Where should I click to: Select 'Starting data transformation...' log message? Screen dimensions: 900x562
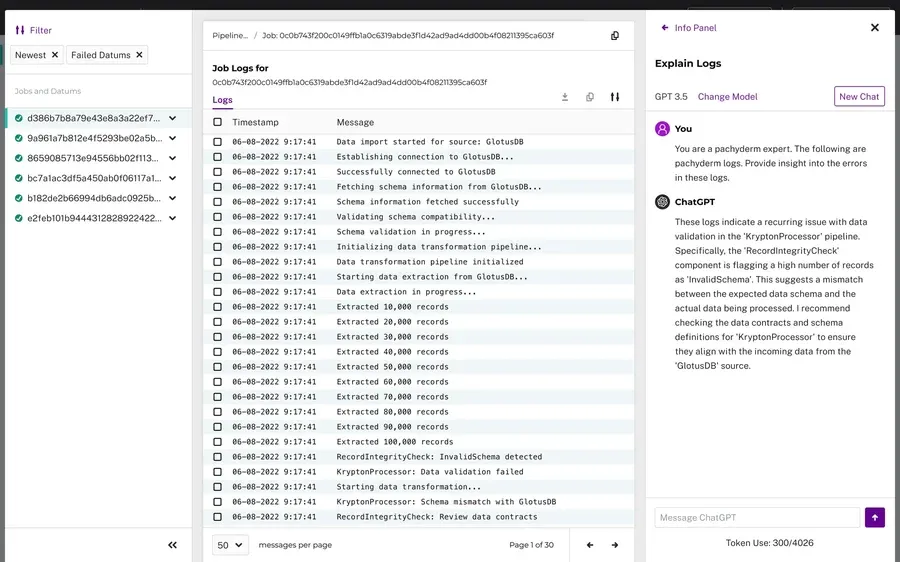409,487
